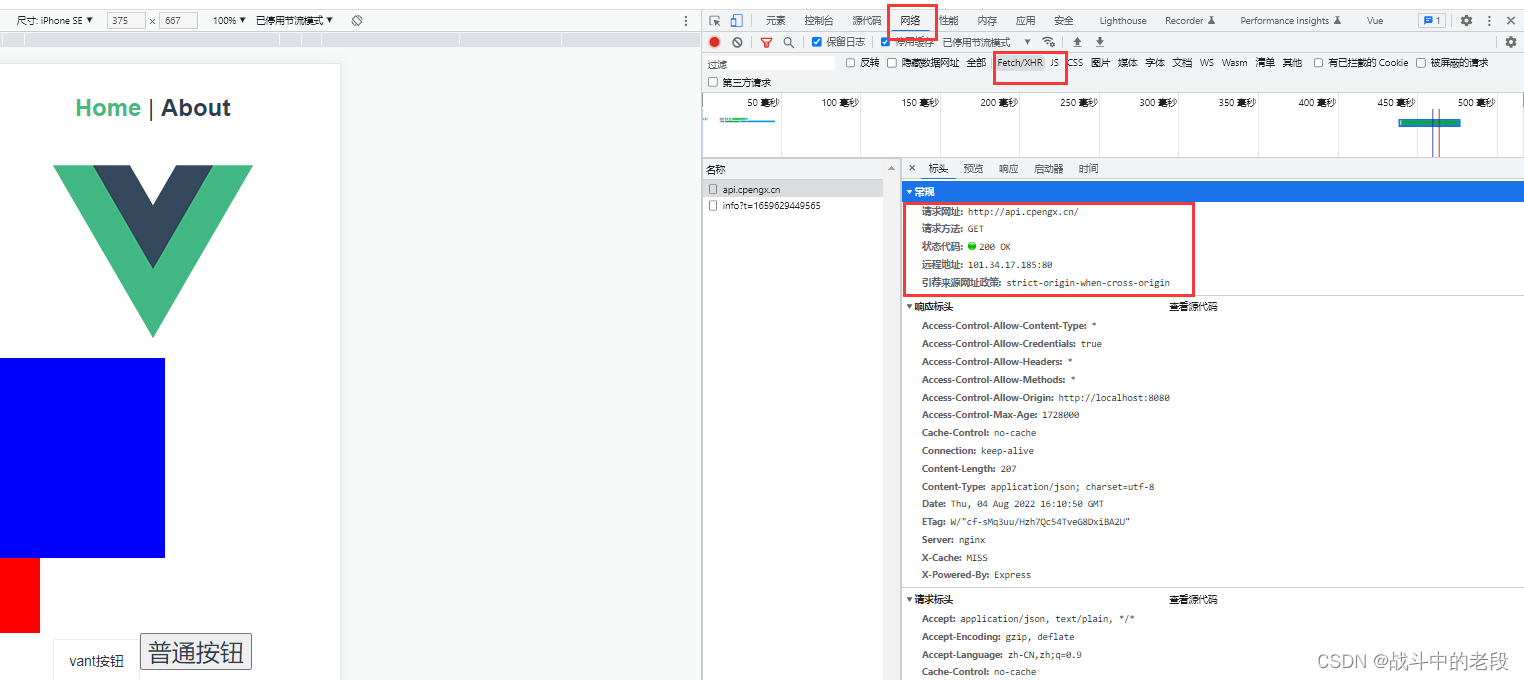Switch to the Console tab
Image resolution: width=1524 pixels, height=680 pixels.
(818, 20)
